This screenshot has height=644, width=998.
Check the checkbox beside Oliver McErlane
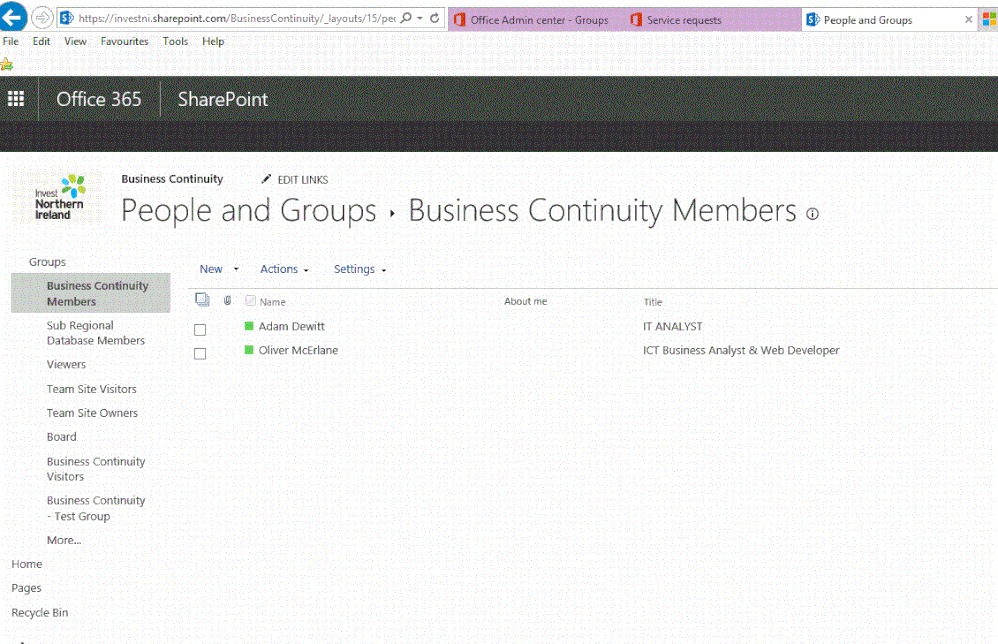click(x=200, y=351)
